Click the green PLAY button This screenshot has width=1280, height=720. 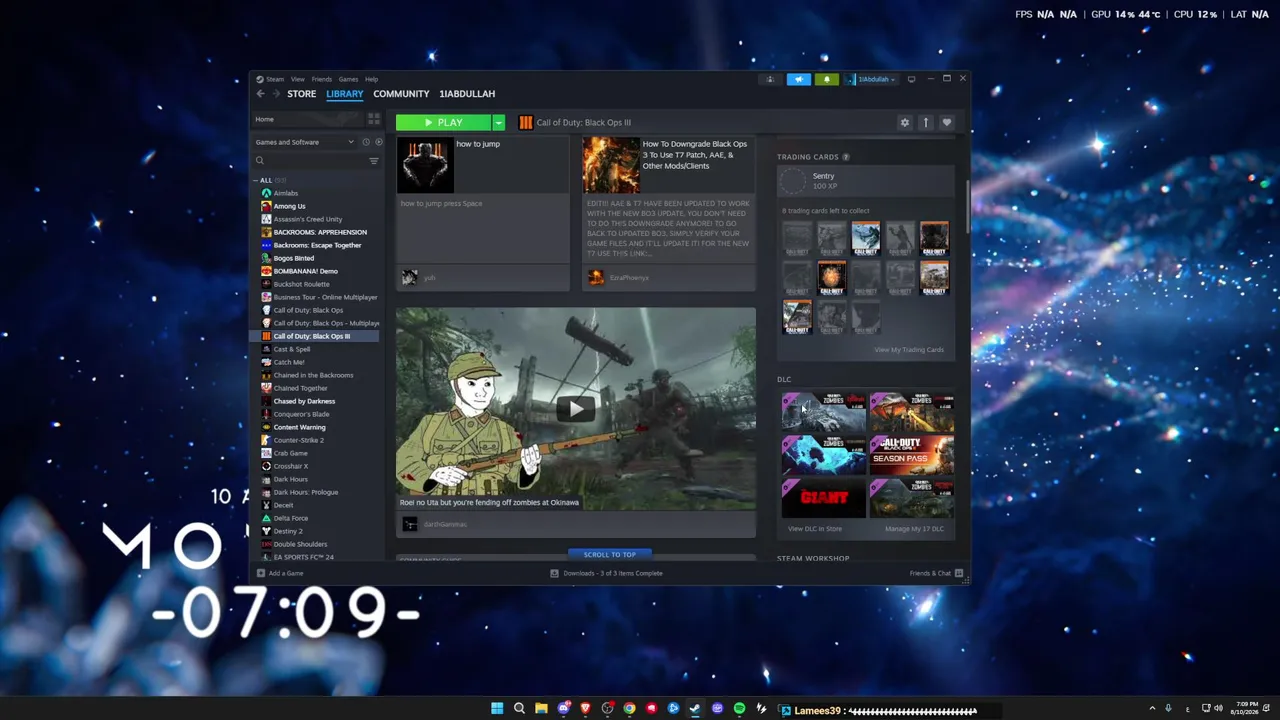pos(443,122)
